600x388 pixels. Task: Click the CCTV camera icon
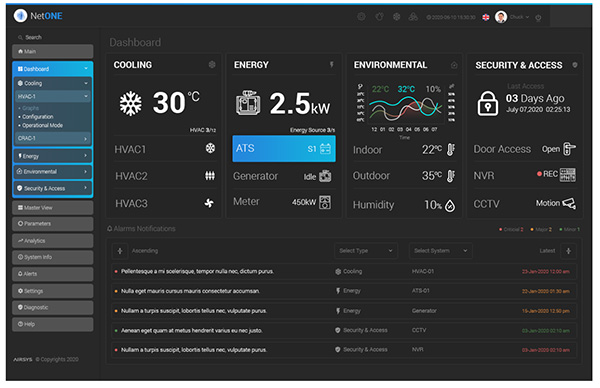[x=569, y=203]
